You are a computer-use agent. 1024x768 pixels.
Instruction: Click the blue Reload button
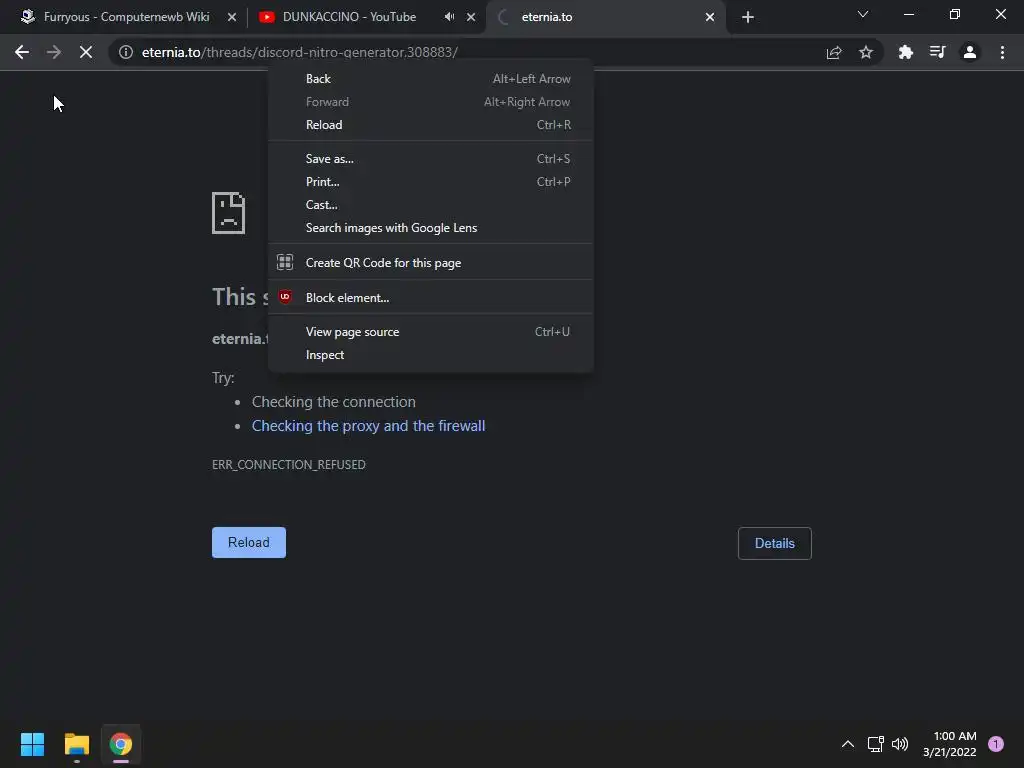click(249, 543)
